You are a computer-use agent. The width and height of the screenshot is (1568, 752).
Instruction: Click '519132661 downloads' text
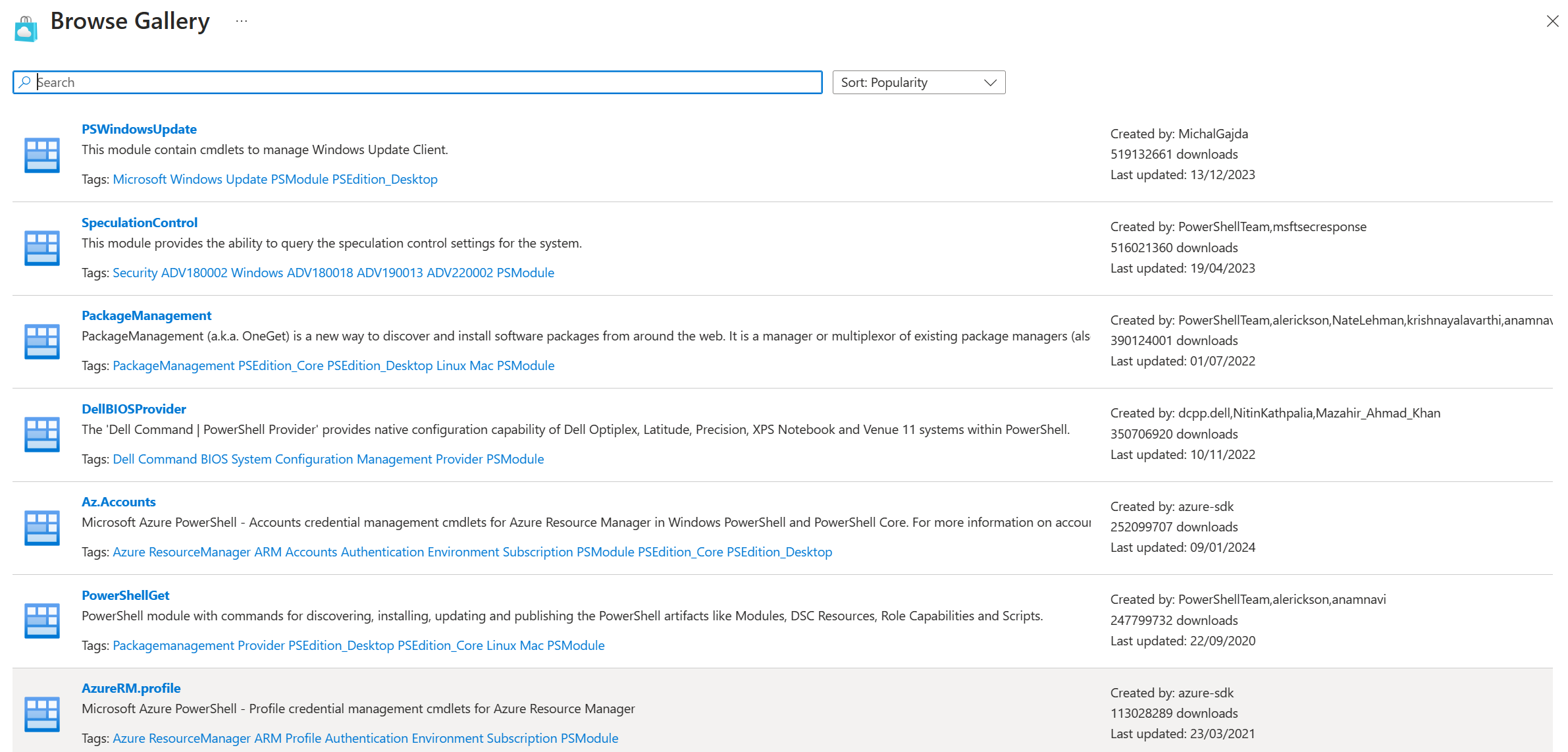pyautogui.click(x=1174, y=154)
